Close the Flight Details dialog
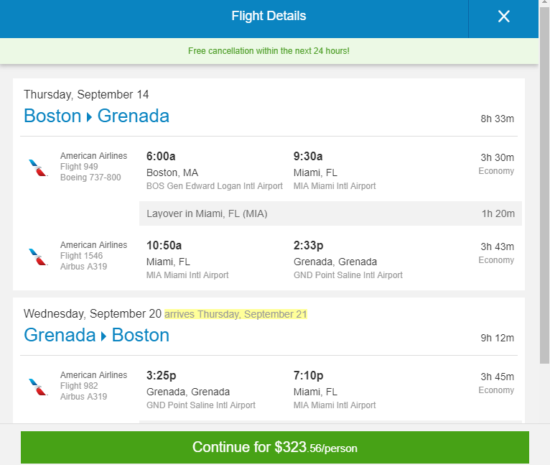The width and height of the screenshot is (550, 465). (503, 16)
